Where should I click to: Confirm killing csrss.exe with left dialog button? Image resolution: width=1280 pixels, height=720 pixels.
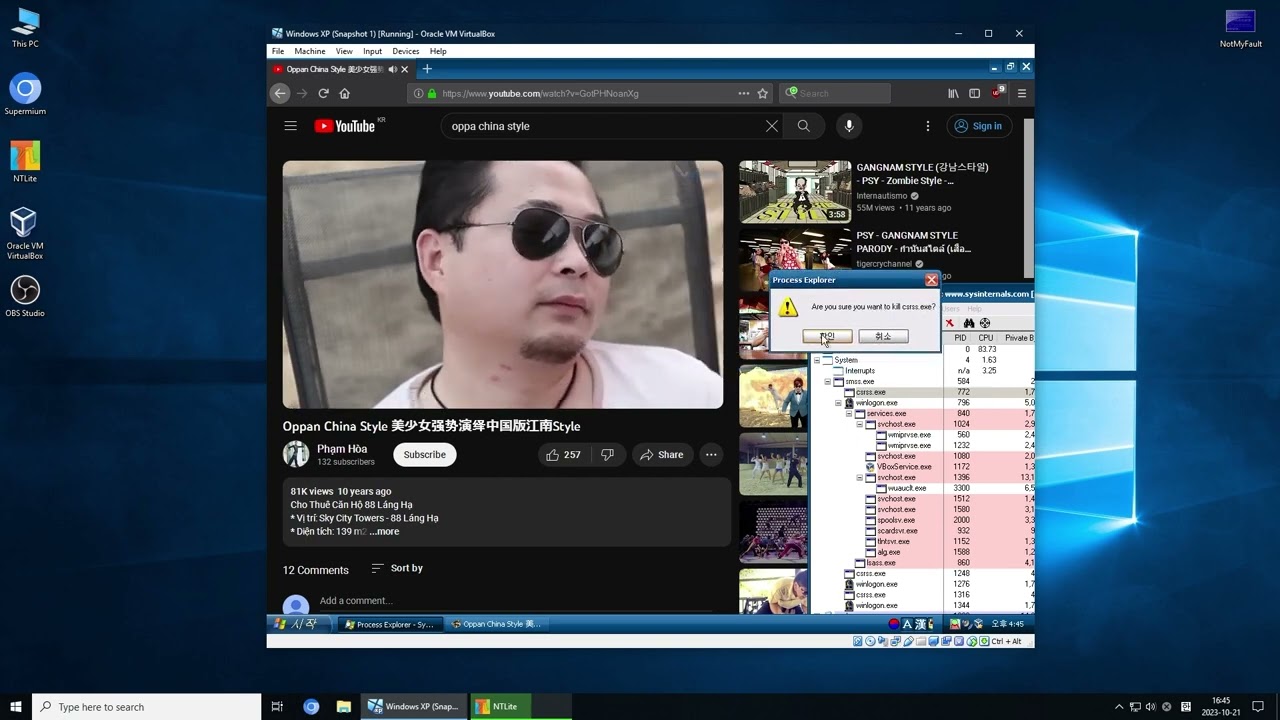tap(828, 336)
